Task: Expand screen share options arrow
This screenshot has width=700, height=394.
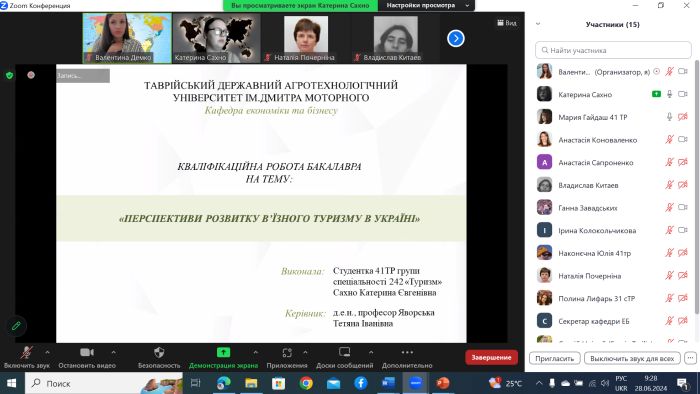Action: coord(255,353)
